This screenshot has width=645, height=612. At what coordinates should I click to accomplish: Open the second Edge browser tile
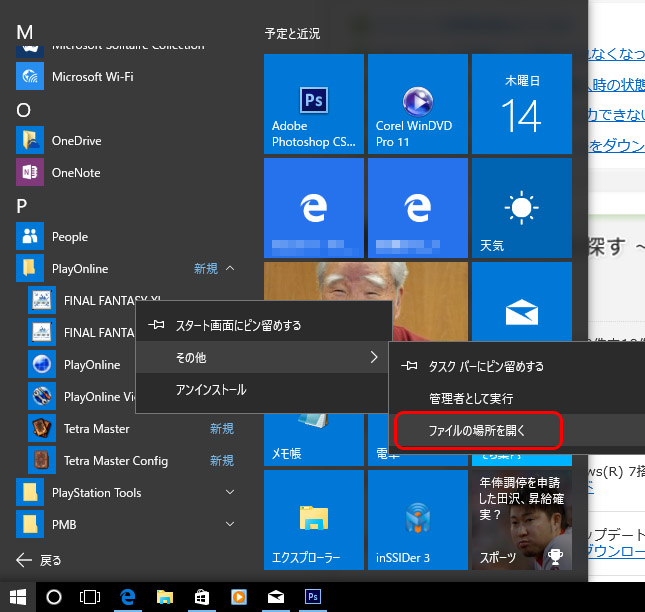(x=418, y=208)
